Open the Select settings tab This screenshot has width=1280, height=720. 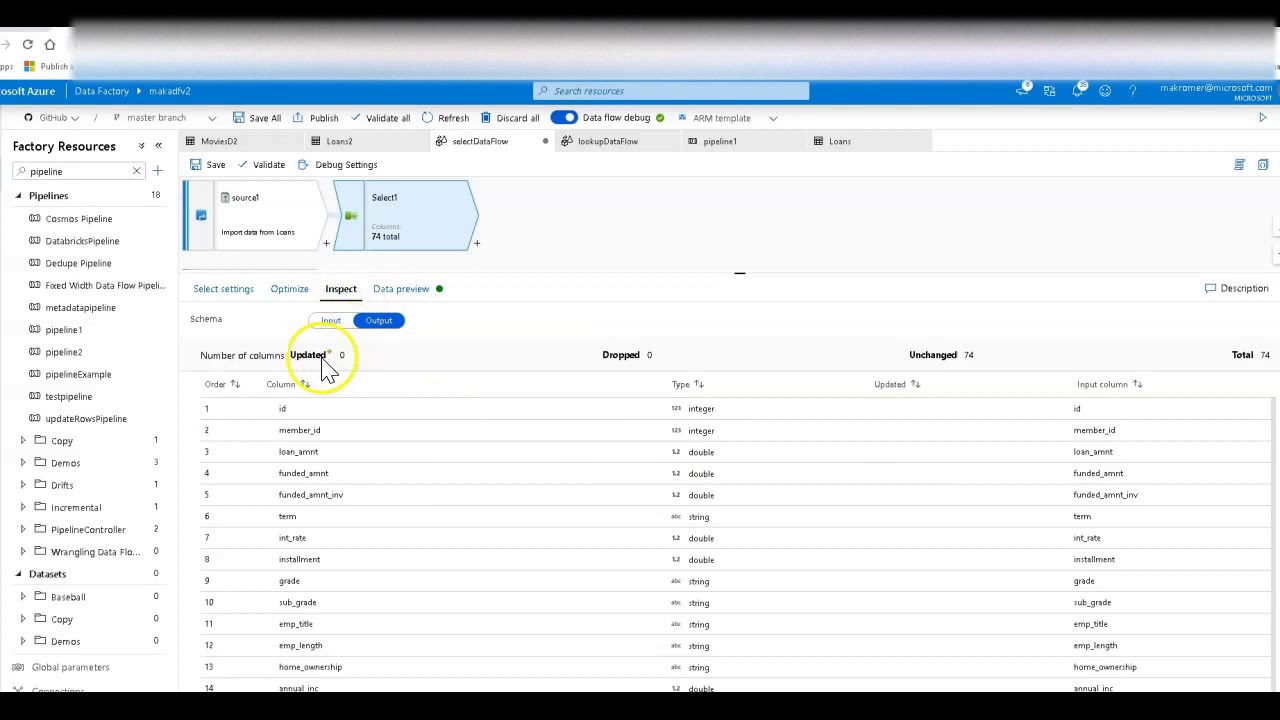(223, 289)
